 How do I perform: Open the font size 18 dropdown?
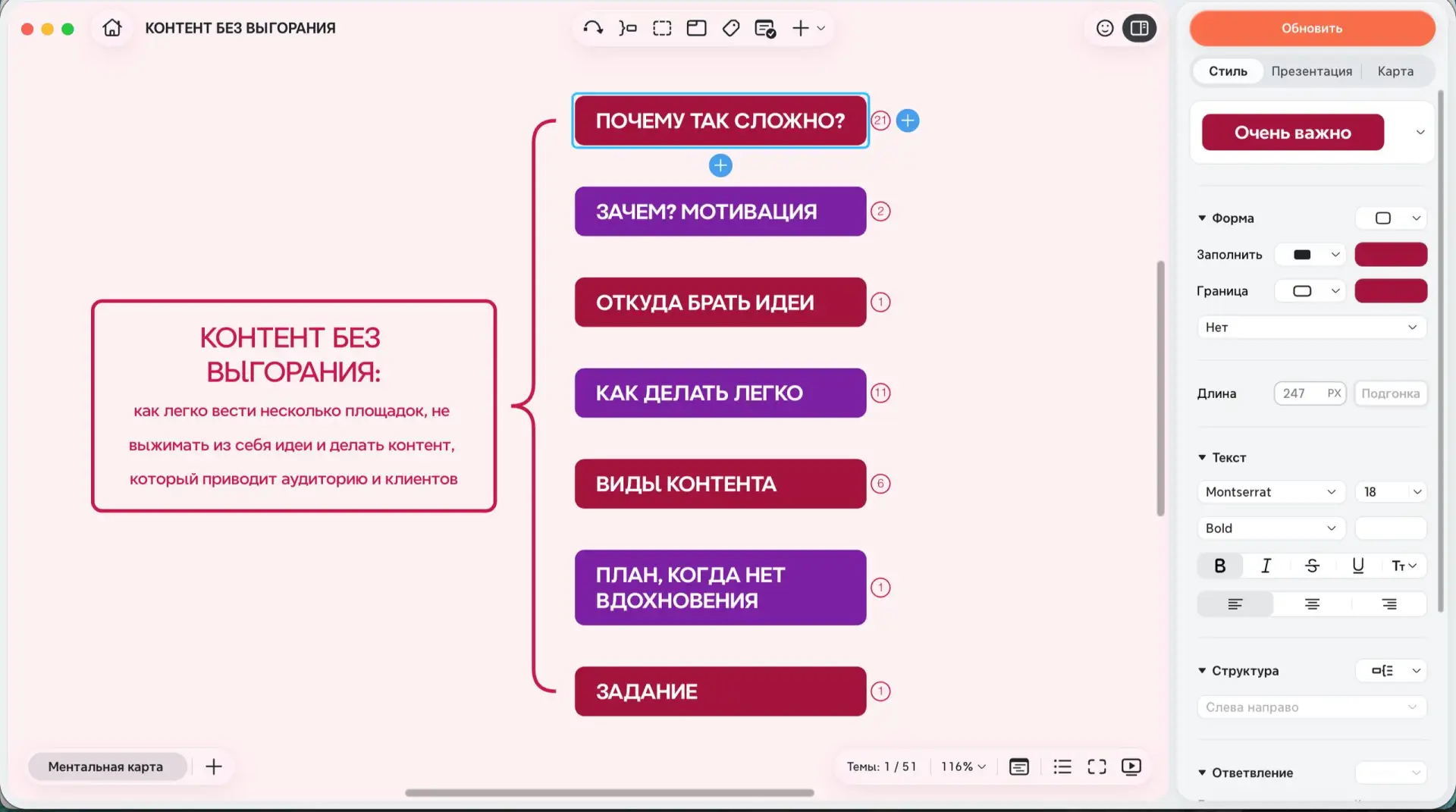[1391, 492]
